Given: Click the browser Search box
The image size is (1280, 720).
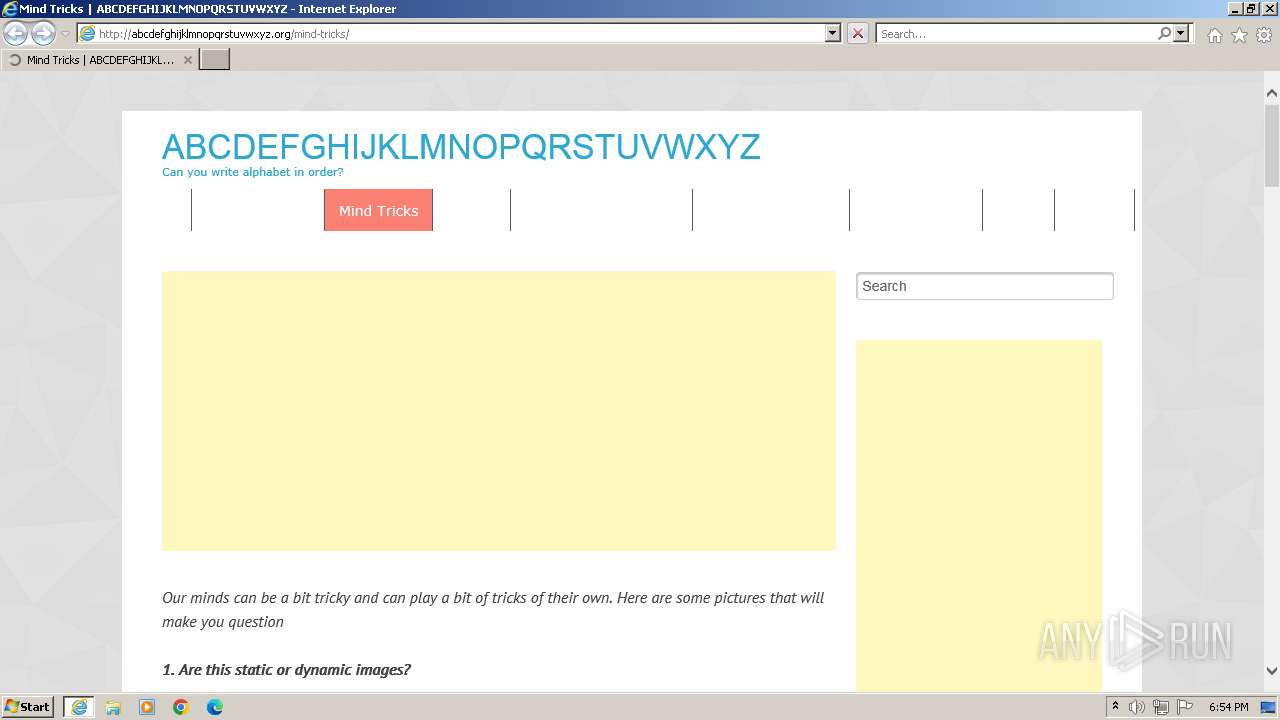Looking at the screenshot, I should coord(1018,34).
